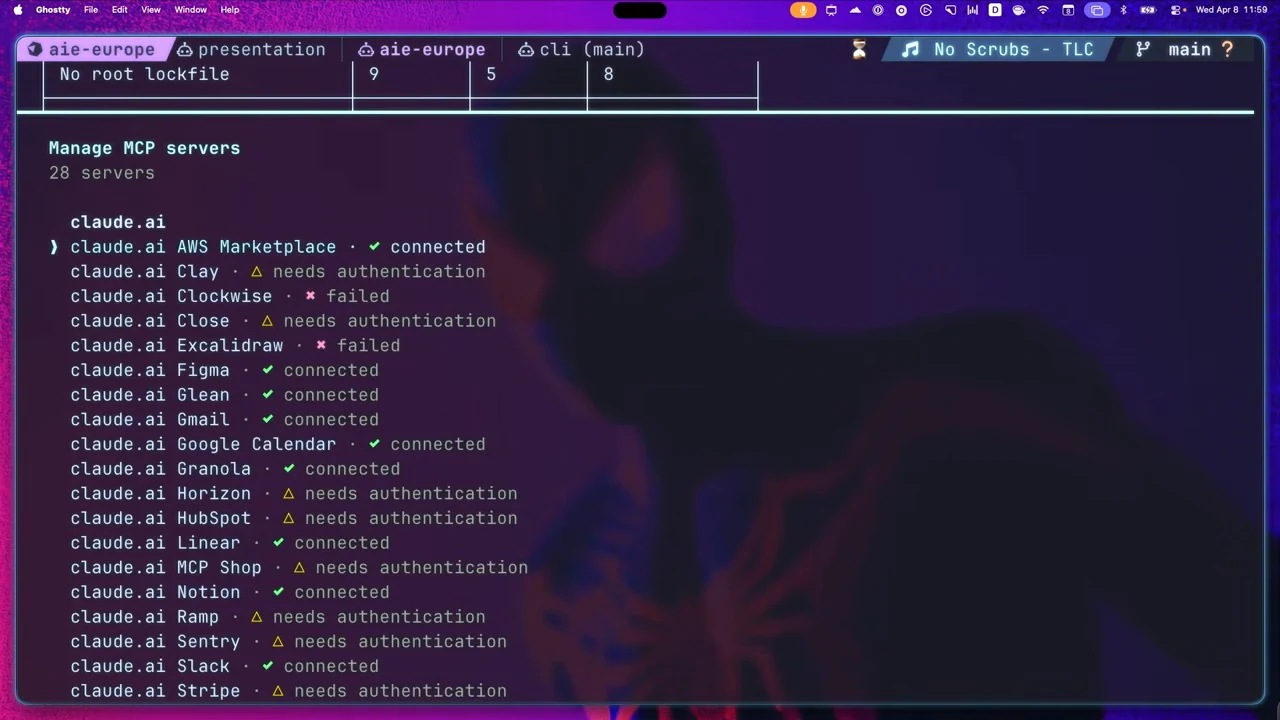Click the coffee cup menu bar icon
1280x720 pixels.
pyautogui.click(x=1018, y=10)
